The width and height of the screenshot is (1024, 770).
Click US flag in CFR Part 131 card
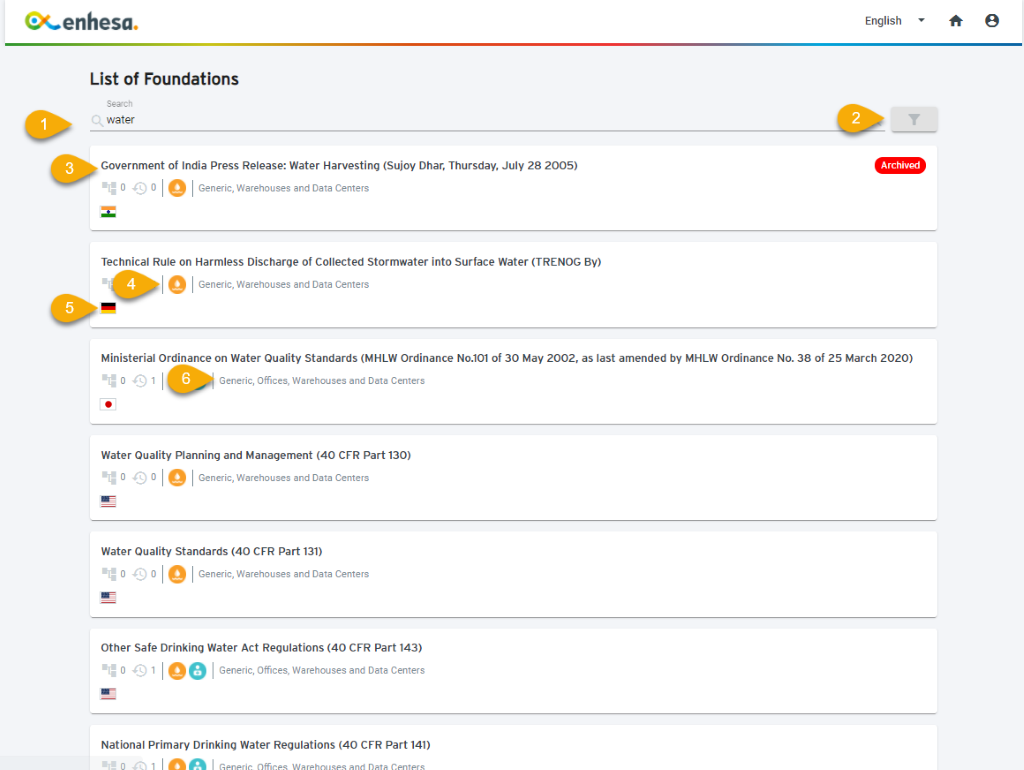point(108,598)
